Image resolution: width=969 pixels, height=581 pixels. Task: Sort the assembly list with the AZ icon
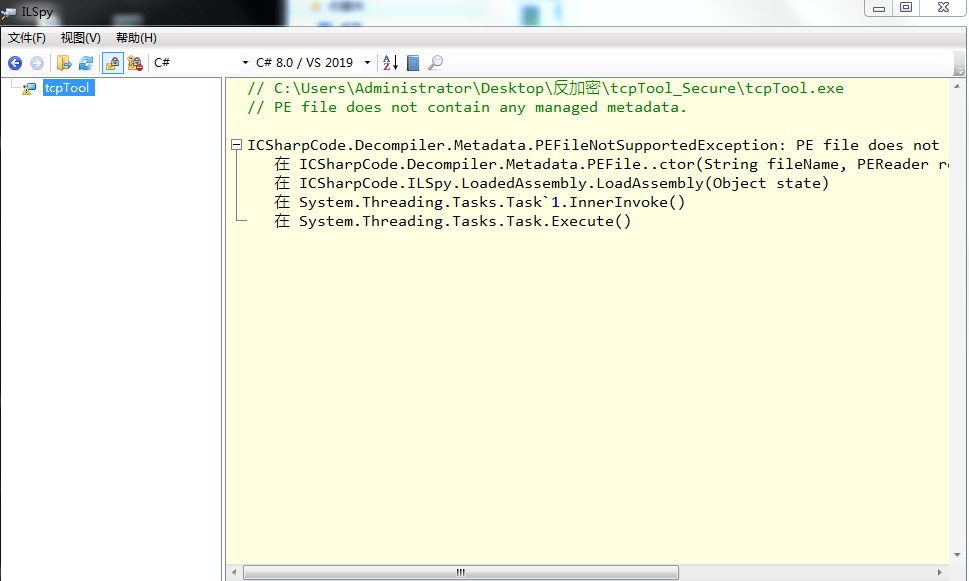point(390,62)
